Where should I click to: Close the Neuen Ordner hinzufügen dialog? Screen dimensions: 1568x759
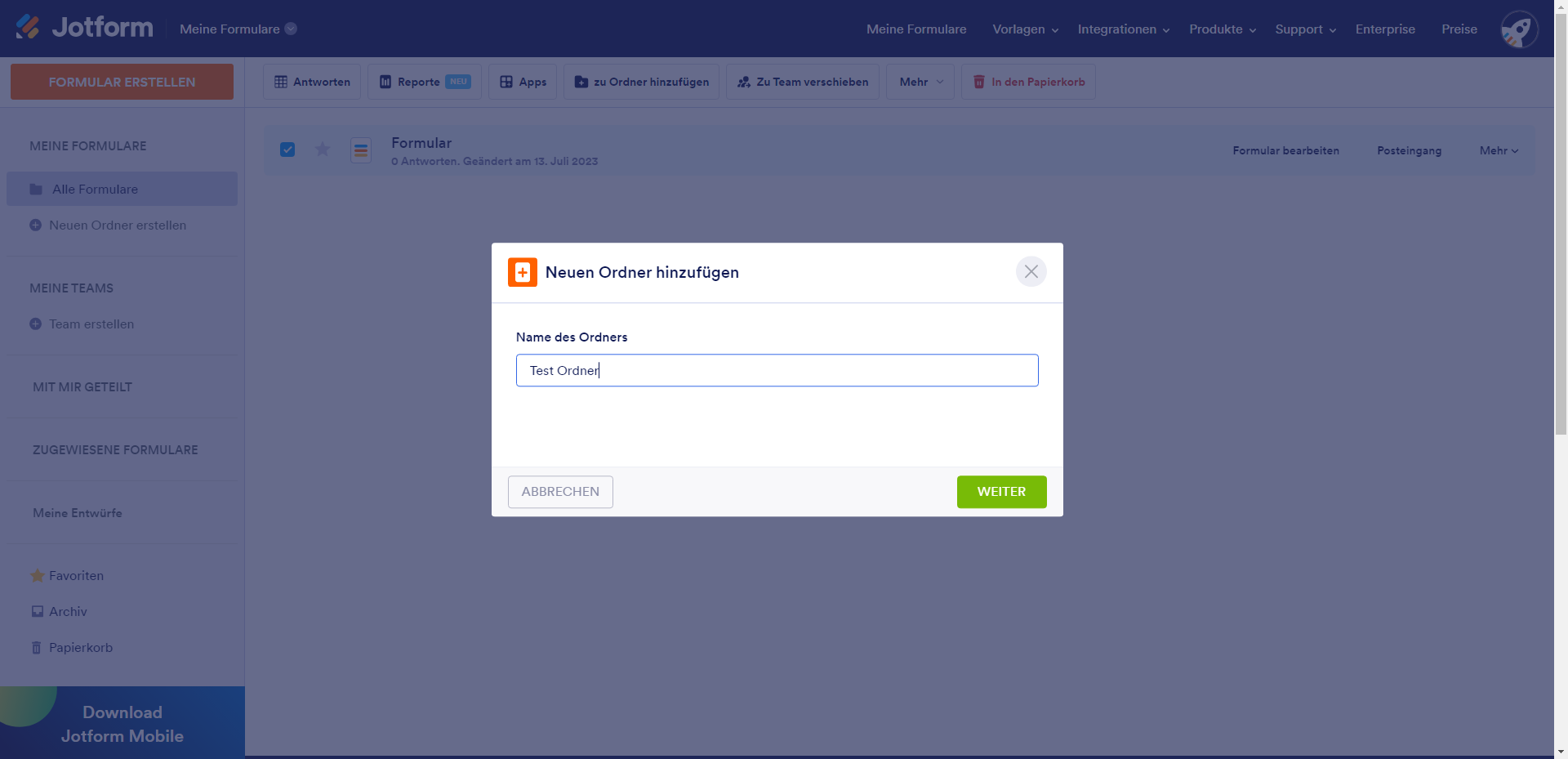(x=1031, y=271)
